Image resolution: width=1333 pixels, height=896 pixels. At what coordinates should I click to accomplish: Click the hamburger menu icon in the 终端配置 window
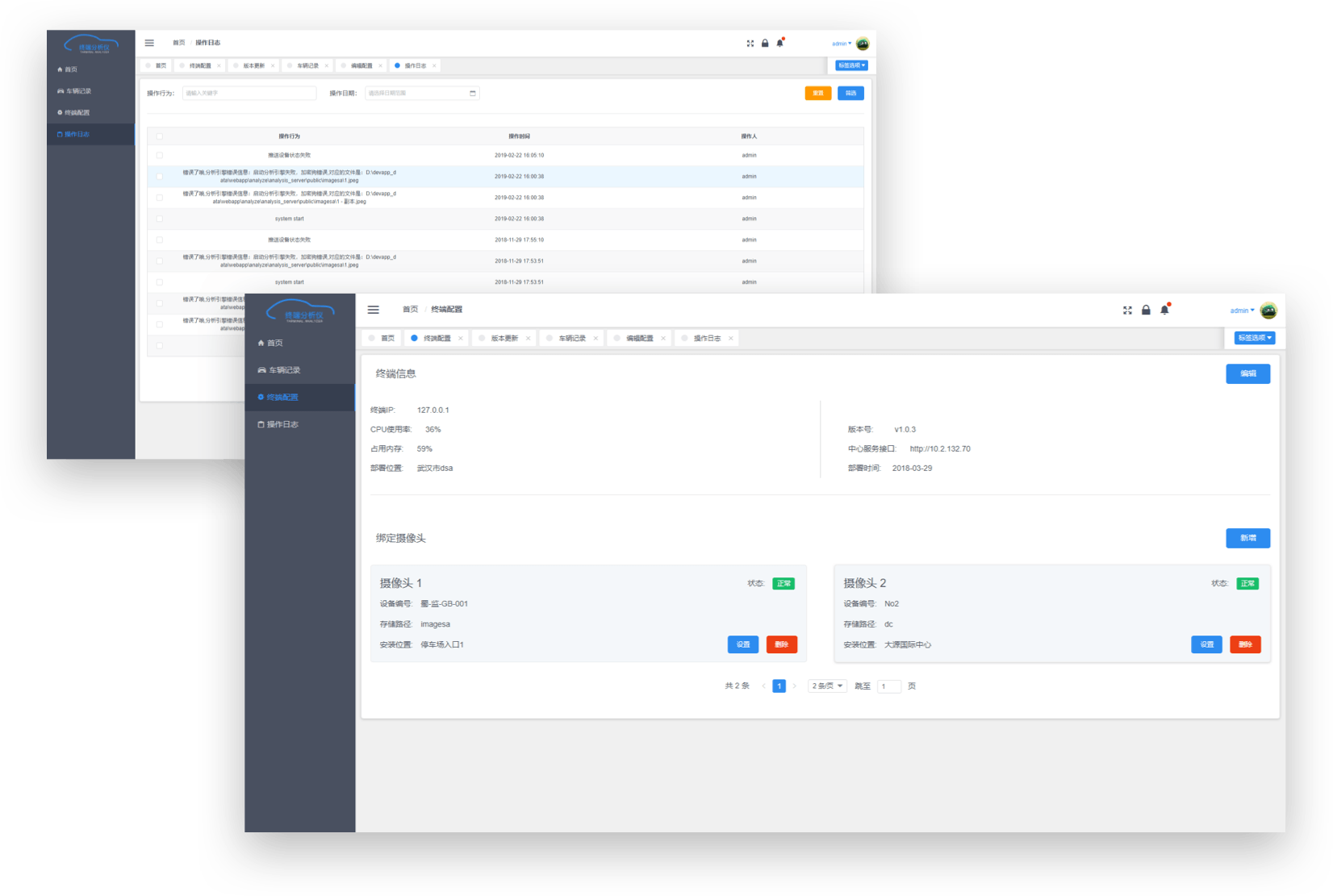click(373, 310)
